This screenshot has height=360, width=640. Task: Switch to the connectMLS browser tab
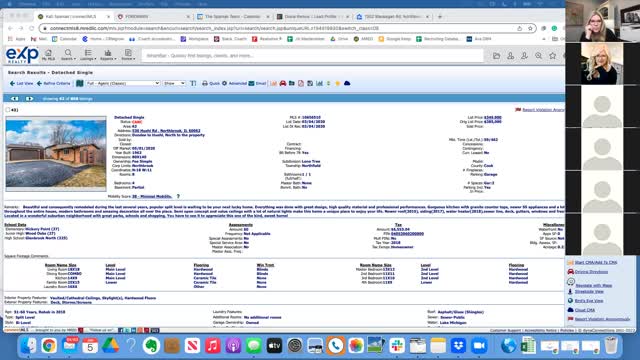click(73, 17)
